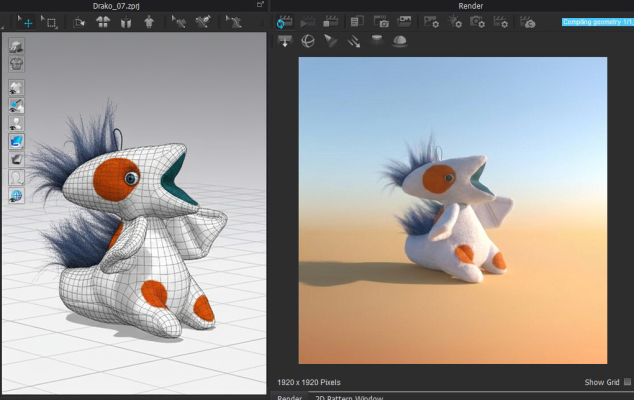This screenshot has width=634, height=400.
Task: Choose the Segment Sewing garment icon
Action: point(203,21)
